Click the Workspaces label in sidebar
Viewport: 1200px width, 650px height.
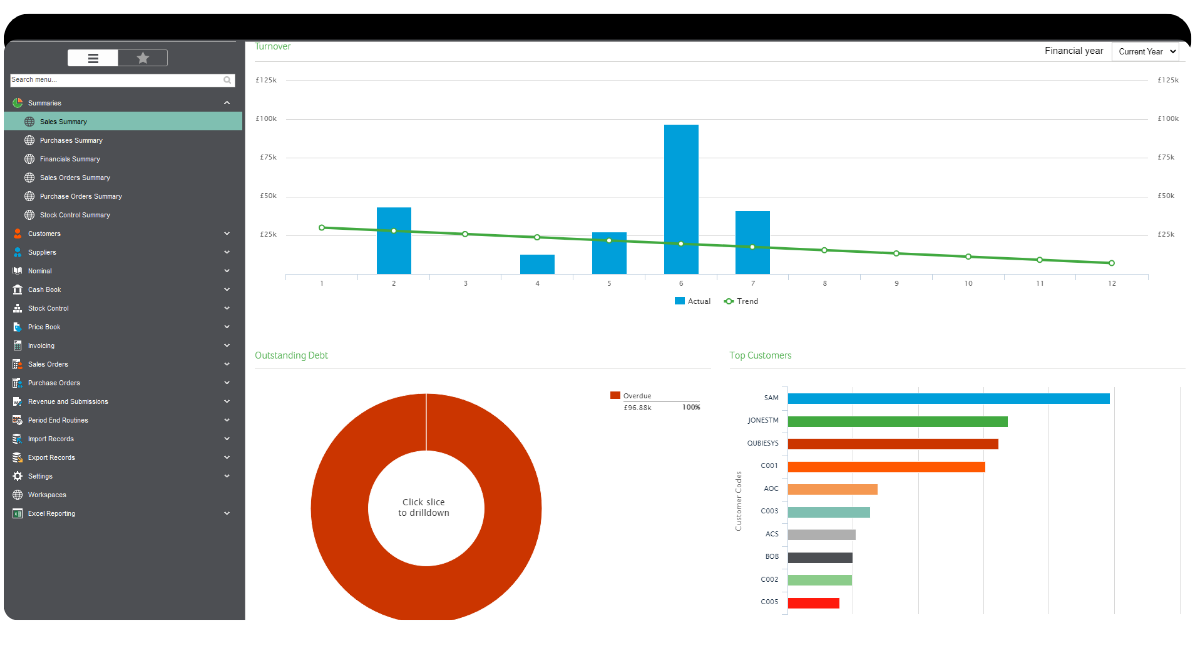[47, 495]
